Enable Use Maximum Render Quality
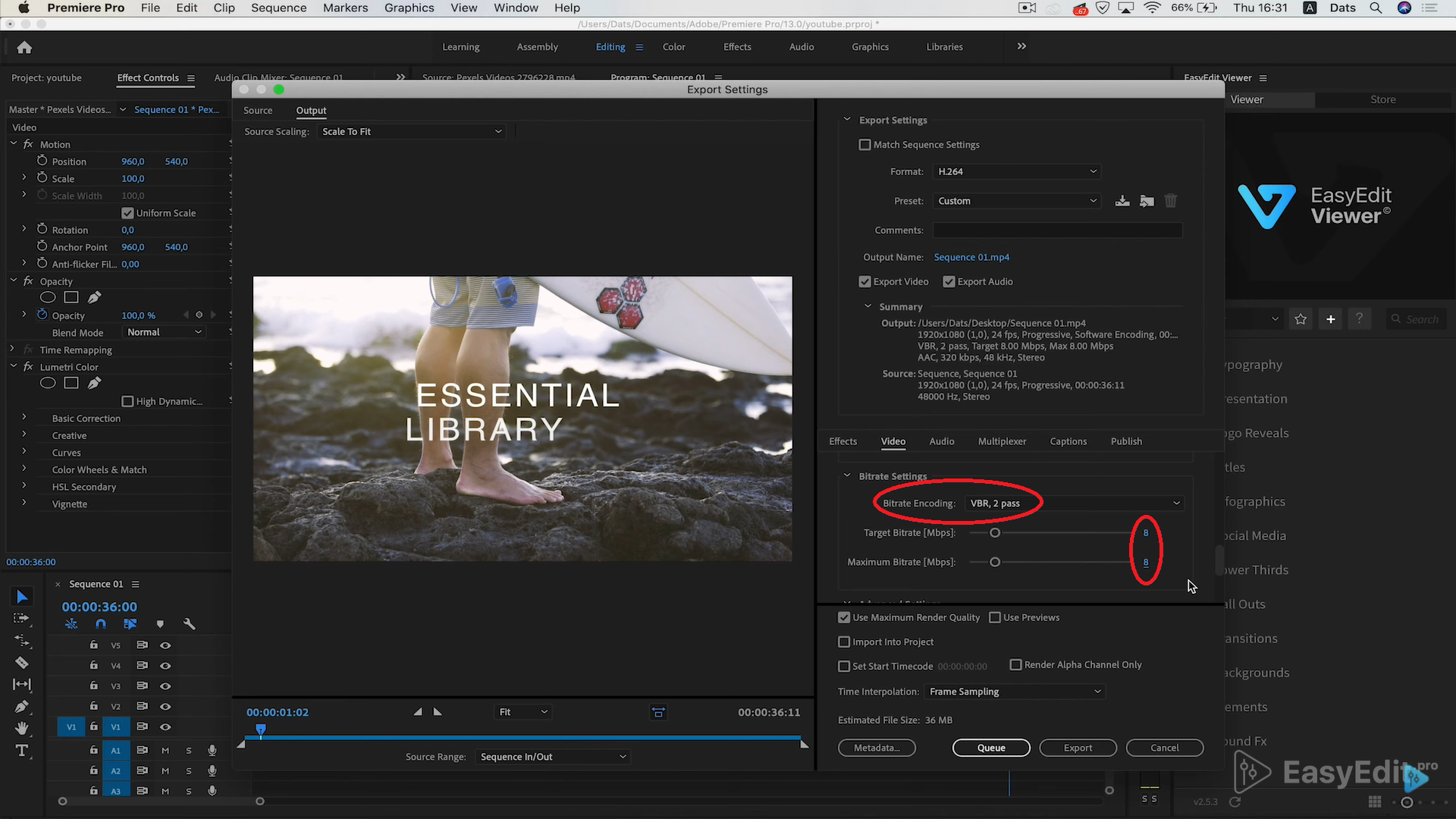Image resolution: width=1456 pixels, height=819 pixels. tap(844, 617)
